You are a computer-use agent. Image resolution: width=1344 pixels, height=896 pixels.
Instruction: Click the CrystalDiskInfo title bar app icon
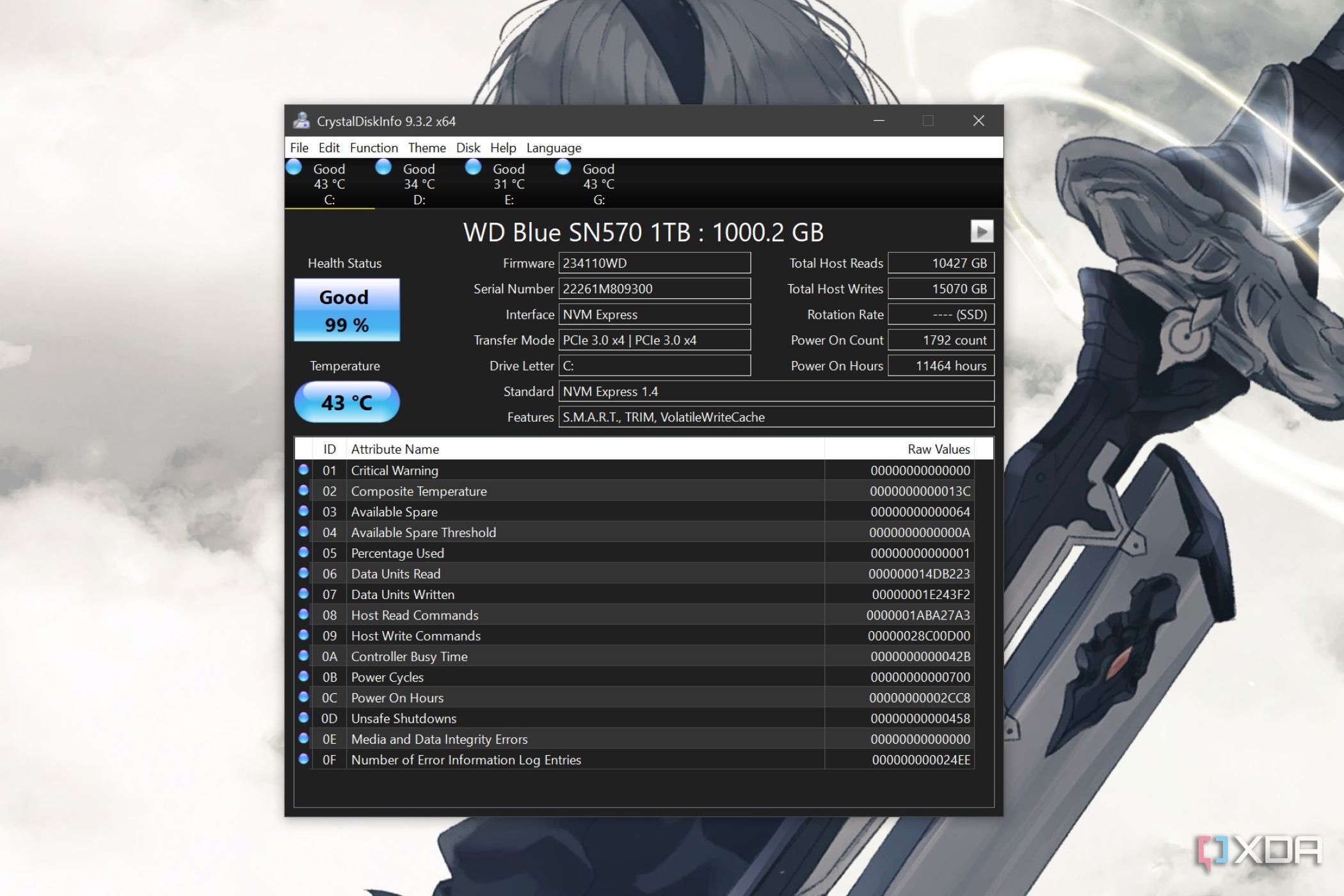(x=301, y=120)
